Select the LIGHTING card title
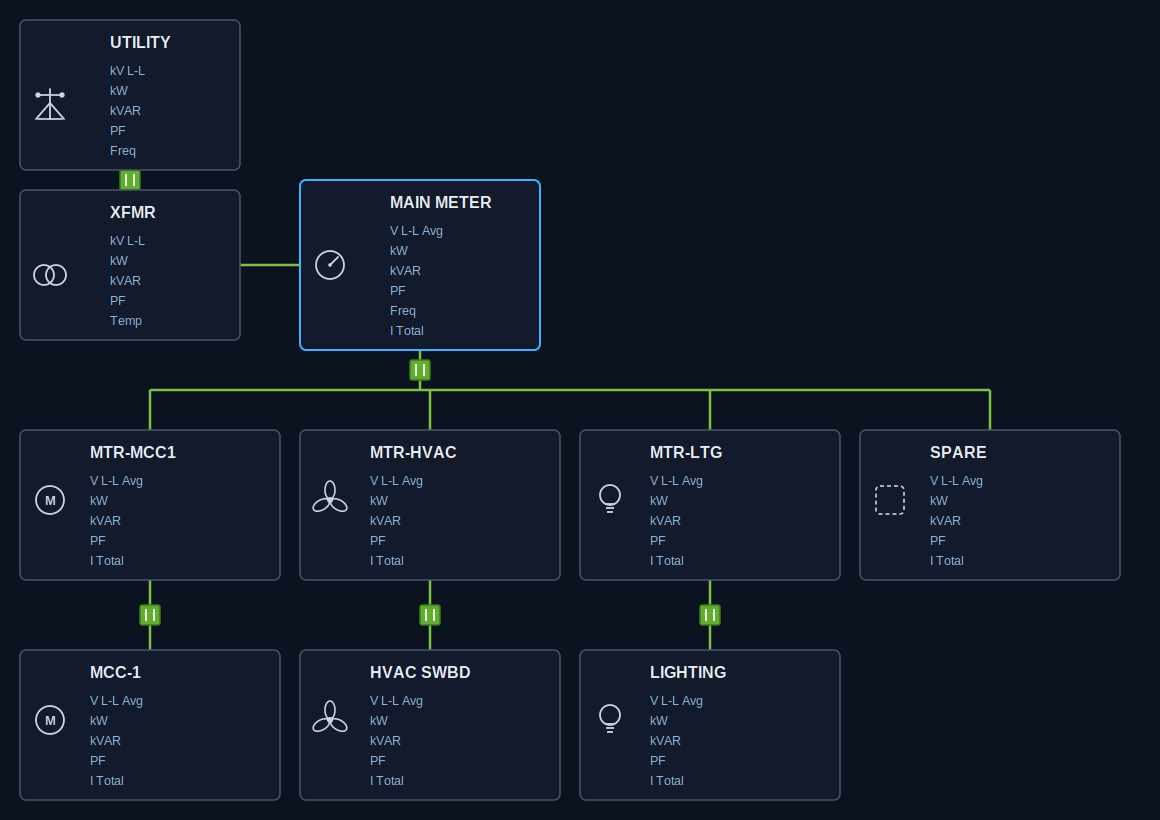 pos(688,673)
